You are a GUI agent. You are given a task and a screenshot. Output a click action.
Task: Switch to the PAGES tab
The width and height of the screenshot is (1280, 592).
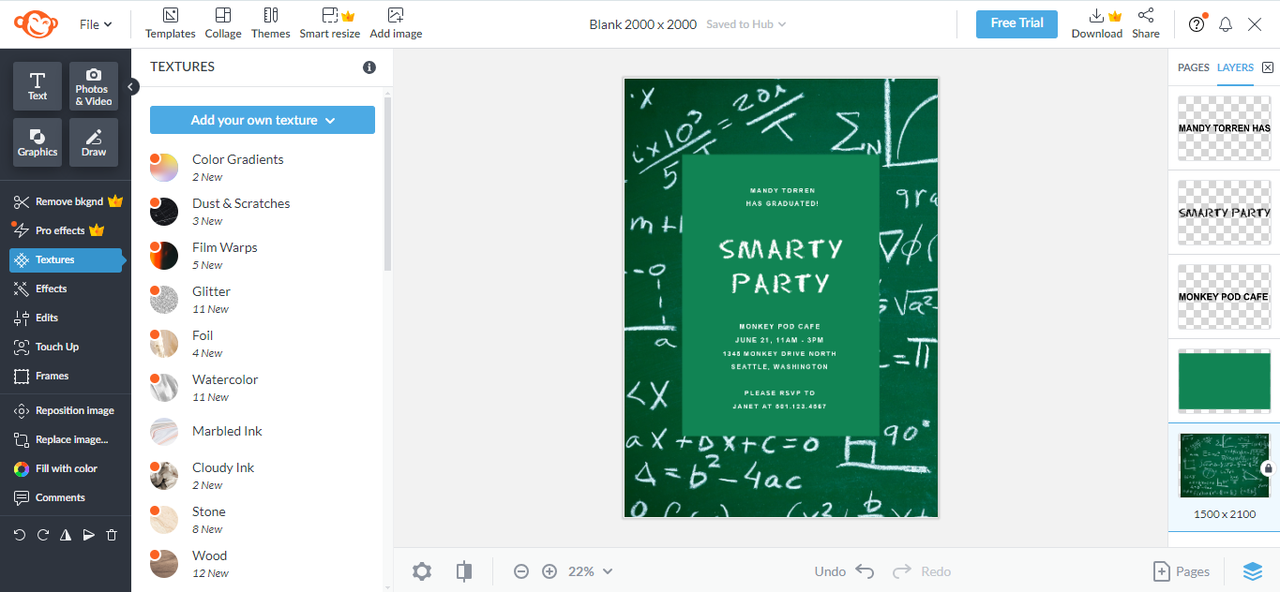tap(1193, 67)
